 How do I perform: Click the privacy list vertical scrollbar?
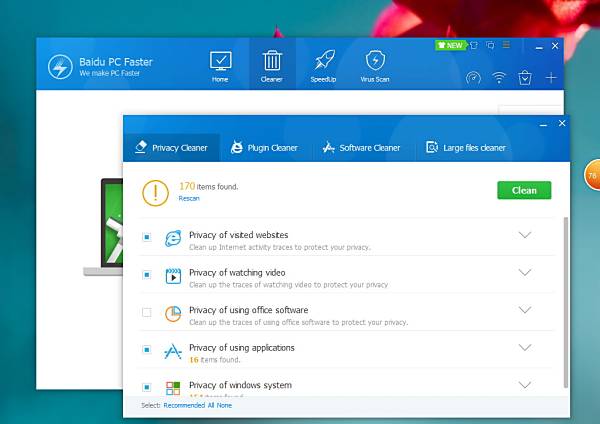(566, 302)
